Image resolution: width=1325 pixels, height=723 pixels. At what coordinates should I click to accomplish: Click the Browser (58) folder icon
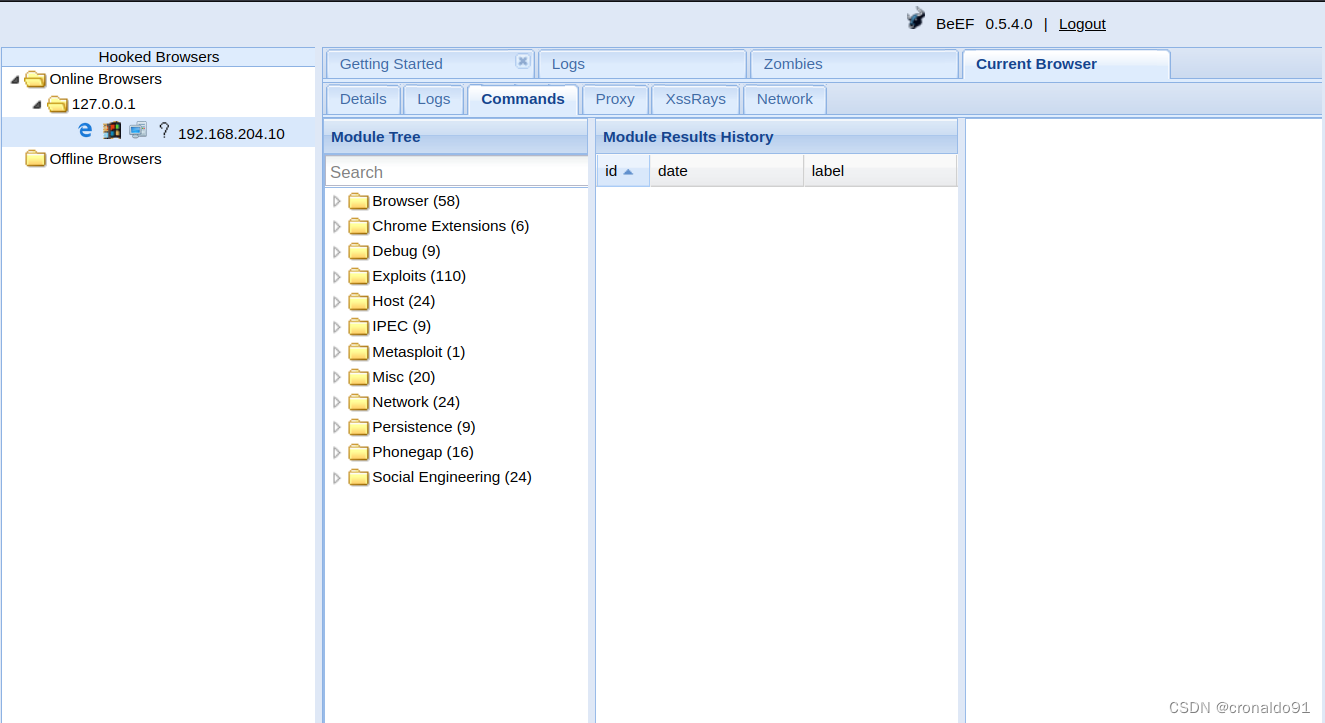click(x=358, y=201)
